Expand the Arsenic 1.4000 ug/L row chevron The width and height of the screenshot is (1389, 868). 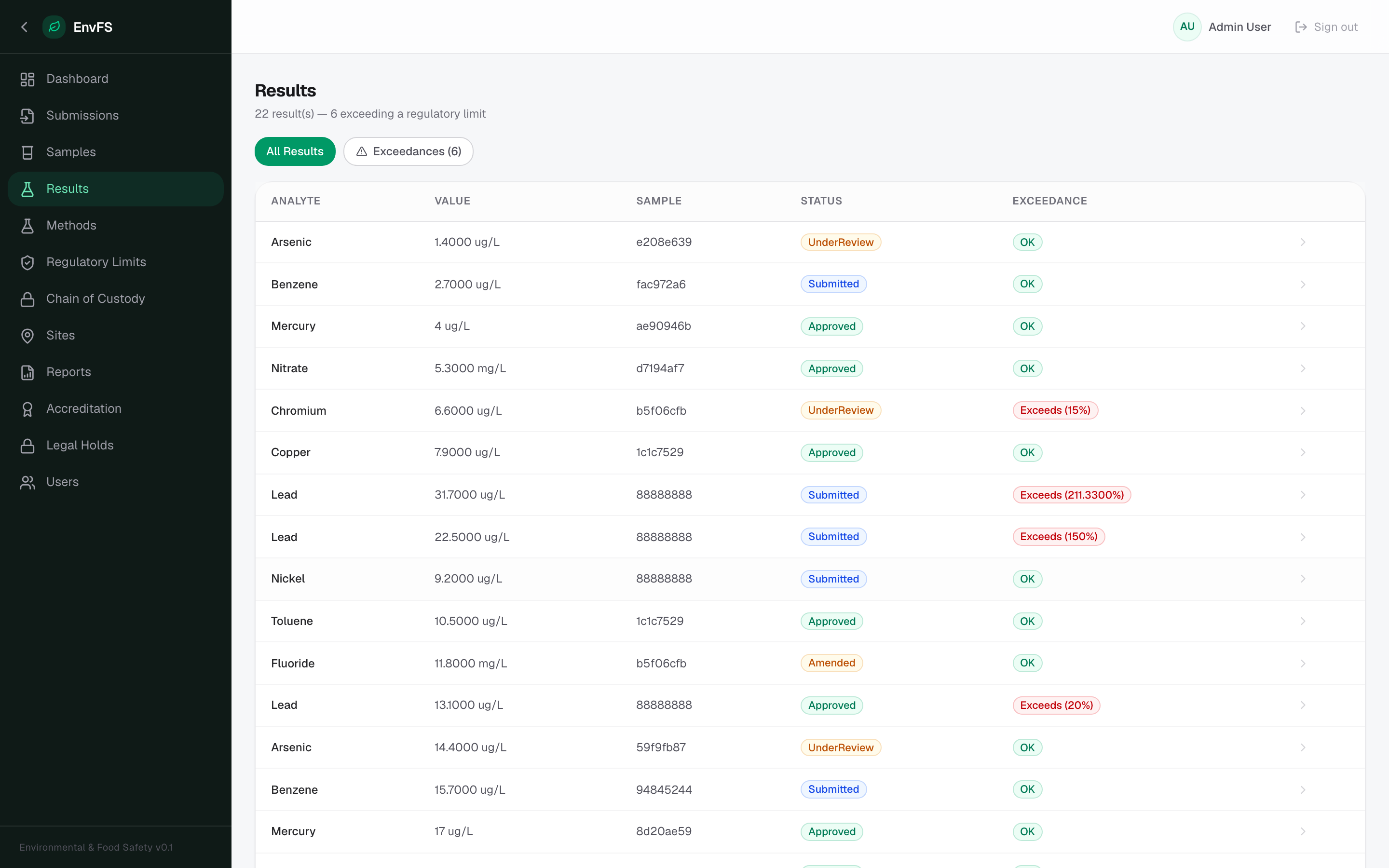click(1303, 242)
